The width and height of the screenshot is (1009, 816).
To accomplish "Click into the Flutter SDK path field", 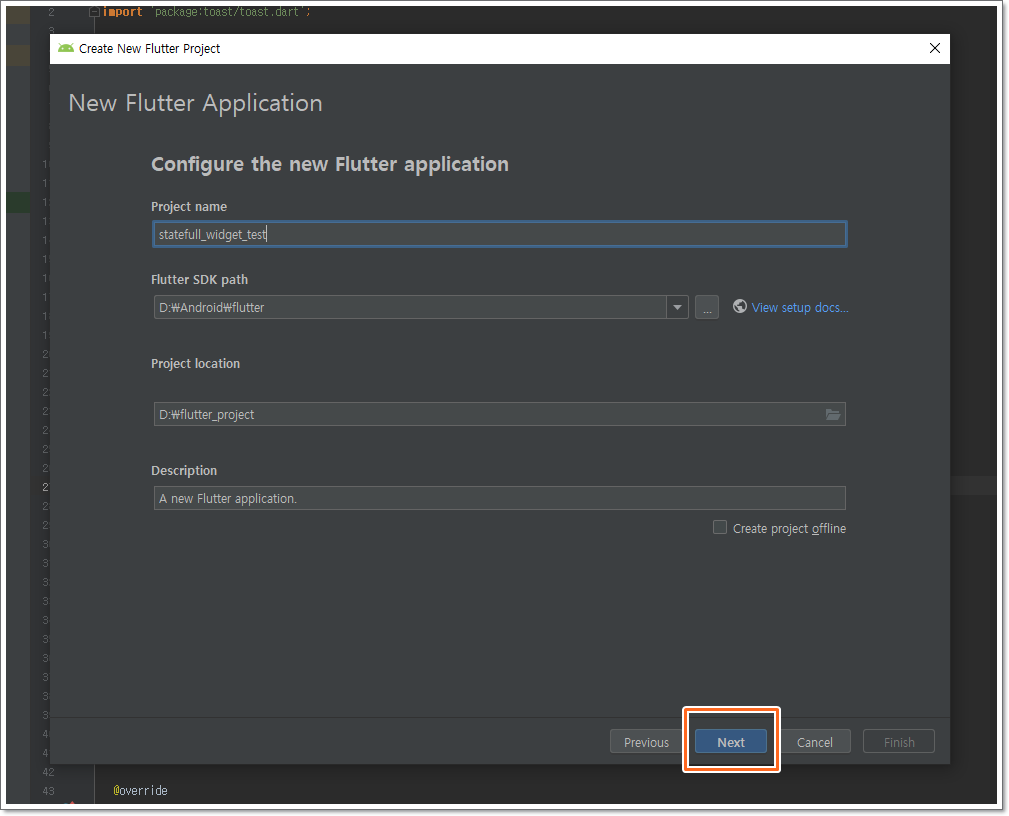I will coord(410,308).
